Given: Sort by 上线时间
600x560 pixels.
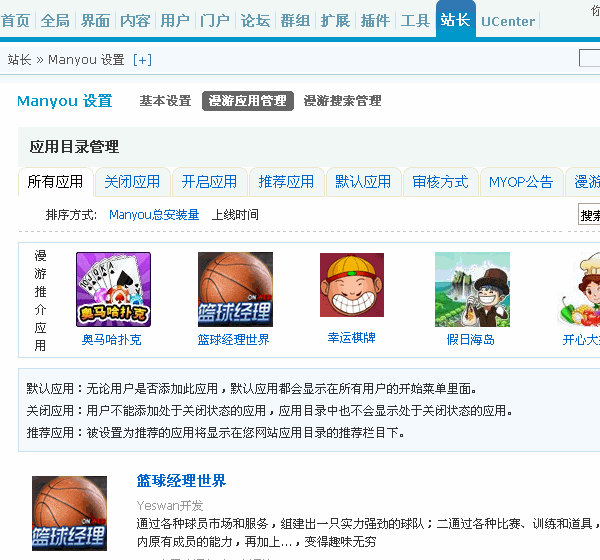Looking at the screenshot, I should click(x=235, y=215).
